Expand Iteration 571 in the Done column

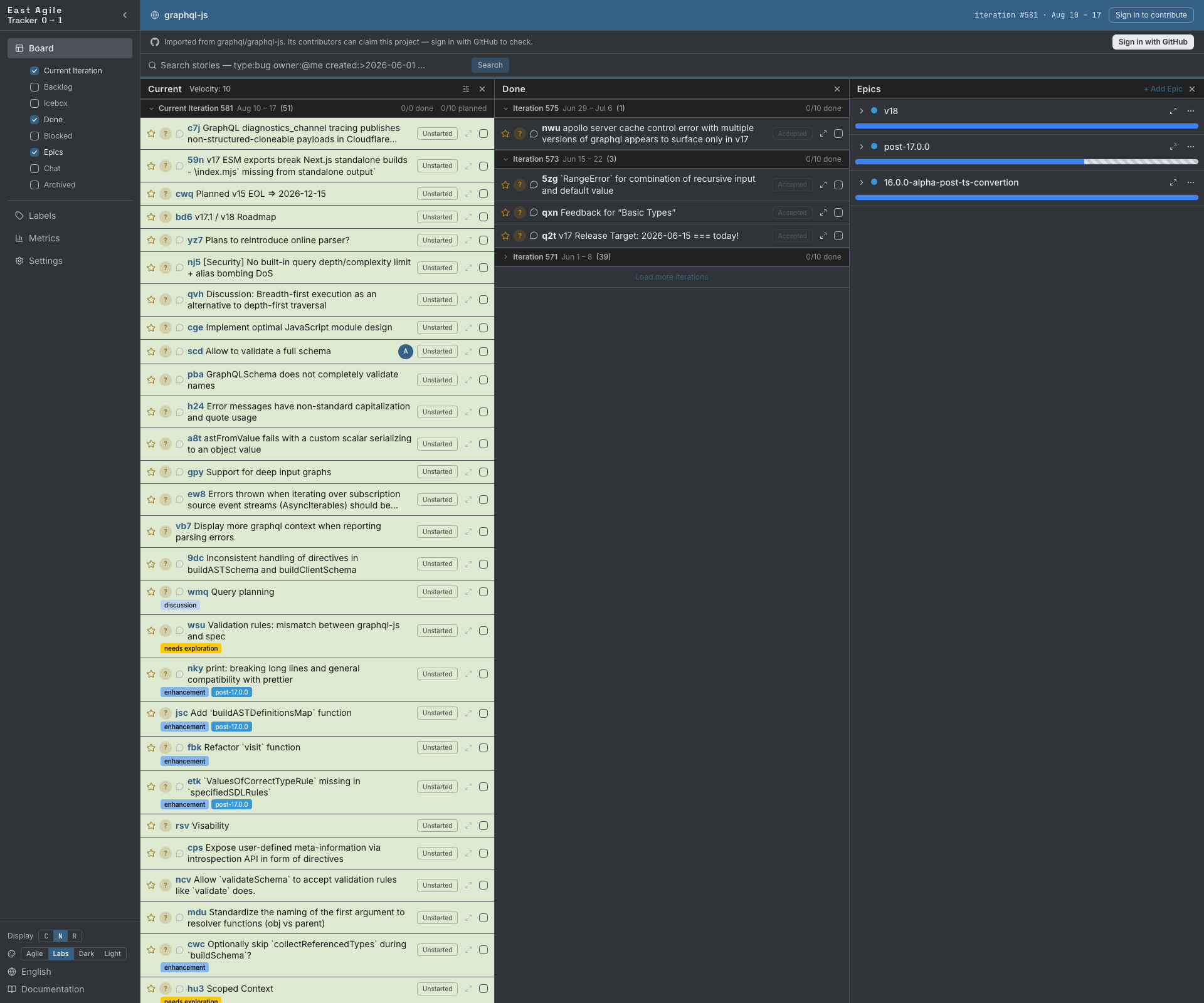click(x=506, y=257)
